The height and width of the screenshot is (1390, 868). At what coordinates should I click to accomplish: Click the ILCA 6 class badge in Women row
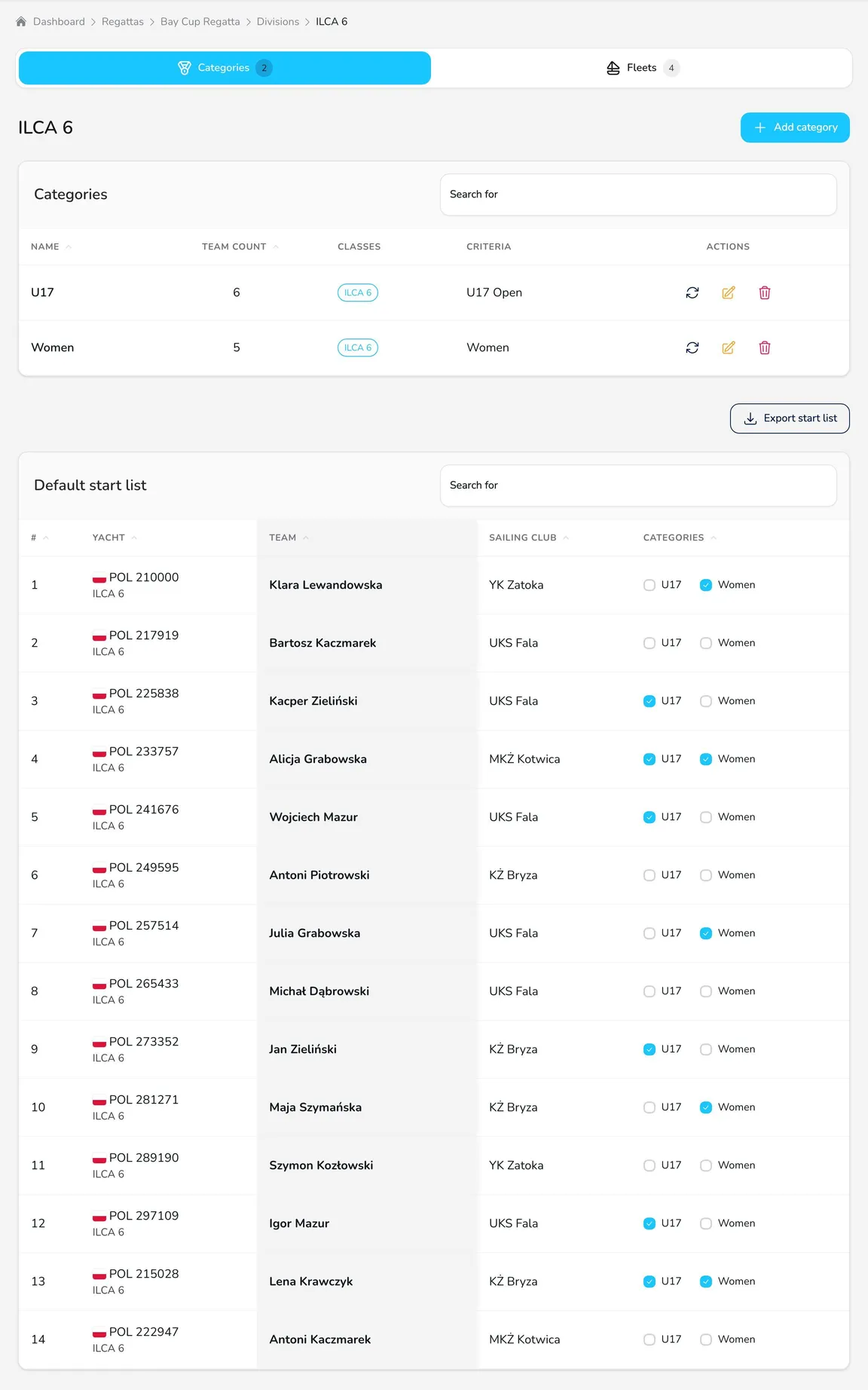358,347
